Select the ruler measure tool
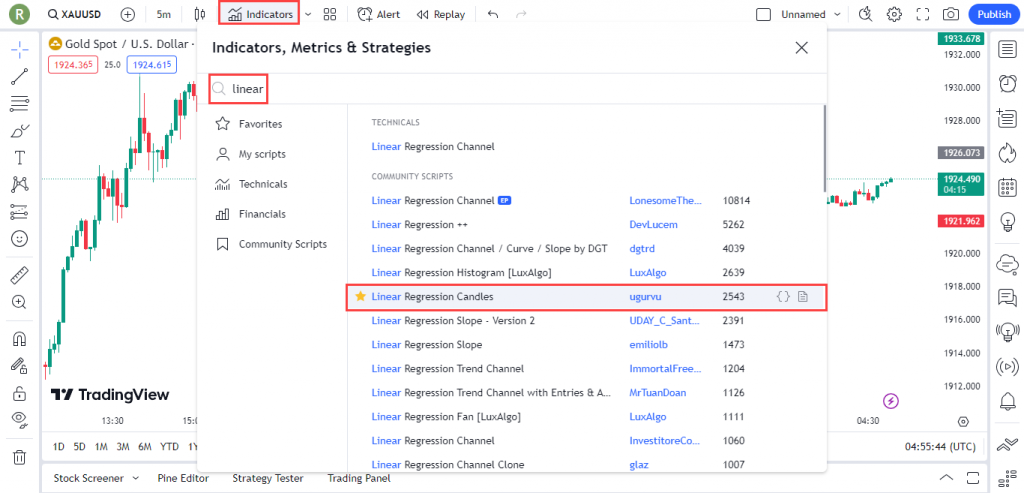Image resolution: width=1024 pixels, height=493 pixels. click(20, 275)
